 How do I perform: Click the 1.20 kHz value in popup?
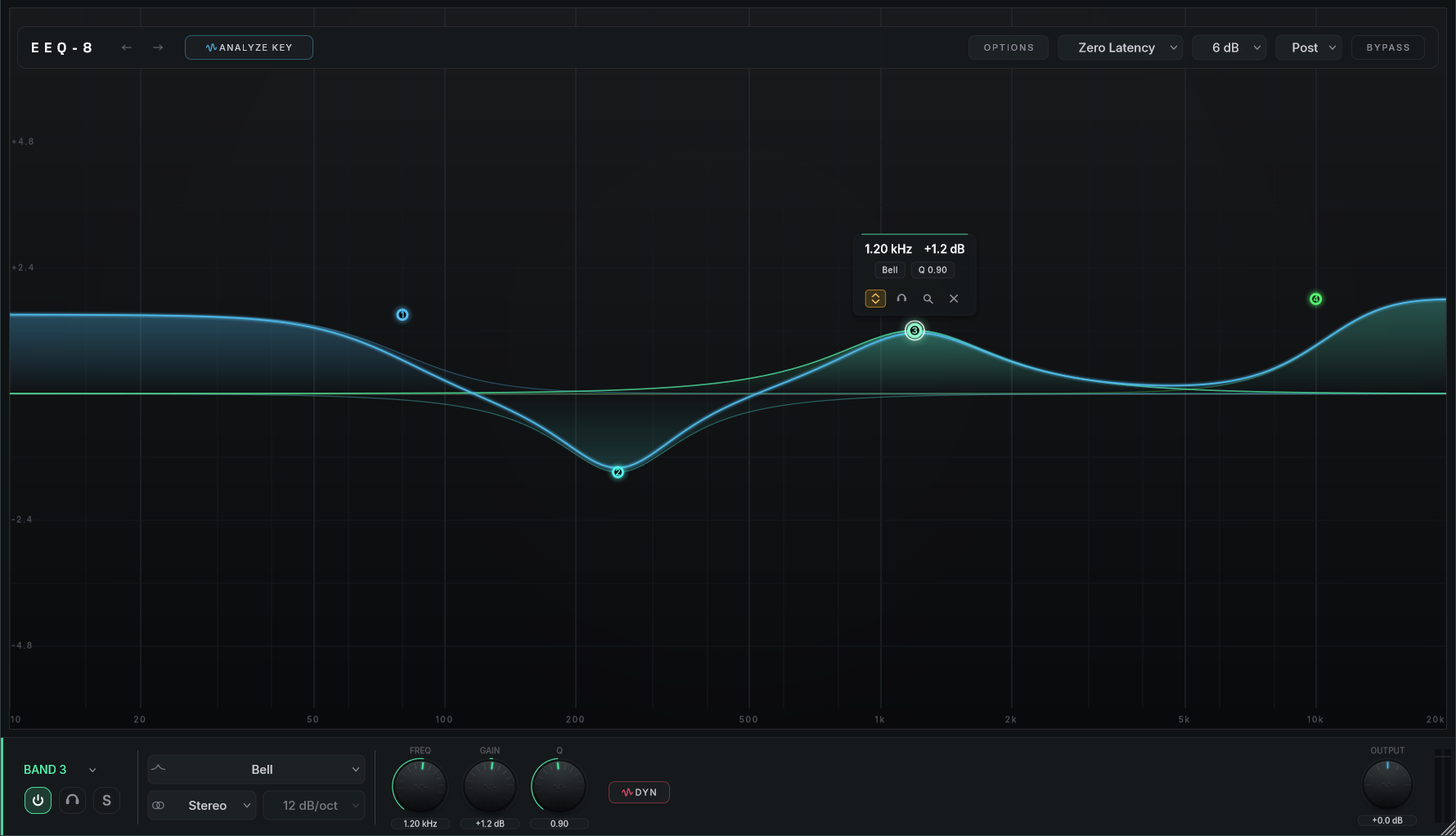(888, 249)
